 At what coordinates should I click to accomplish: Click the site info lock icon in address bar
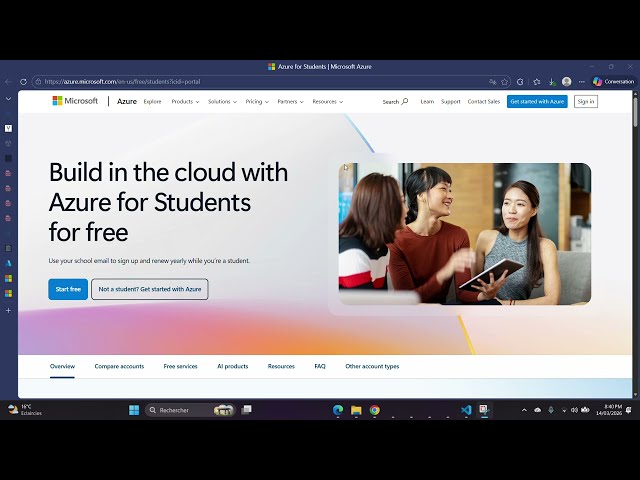(38, 82)
